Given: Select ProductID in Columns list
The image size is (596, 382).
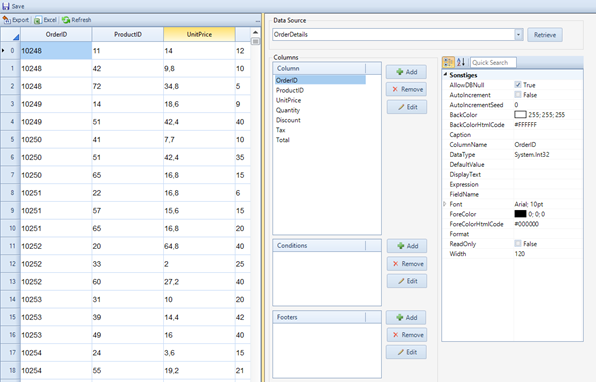Looking at the screenshot, I should pos(290,90).
